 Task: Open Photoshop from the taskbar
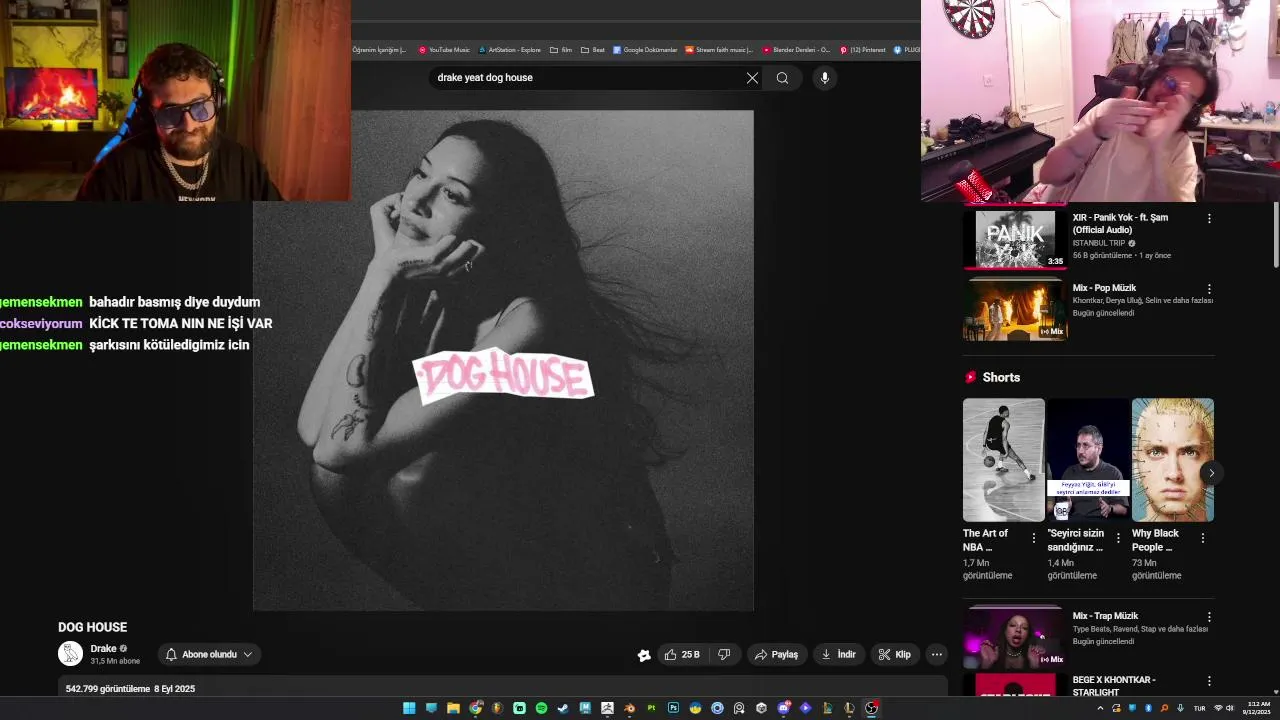tap(673, 708)
